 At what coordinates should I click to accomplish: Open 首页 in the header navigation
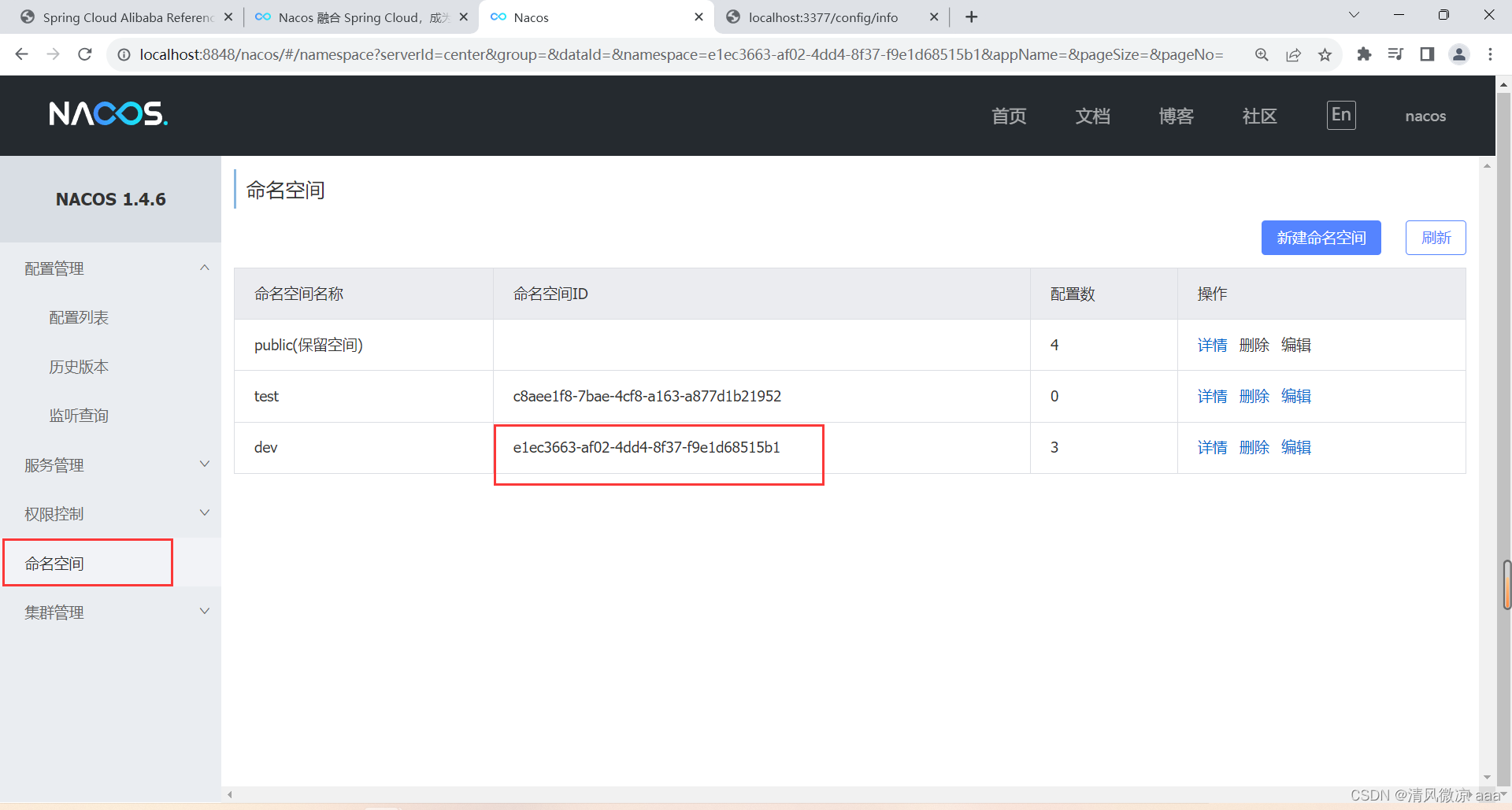1009,117
